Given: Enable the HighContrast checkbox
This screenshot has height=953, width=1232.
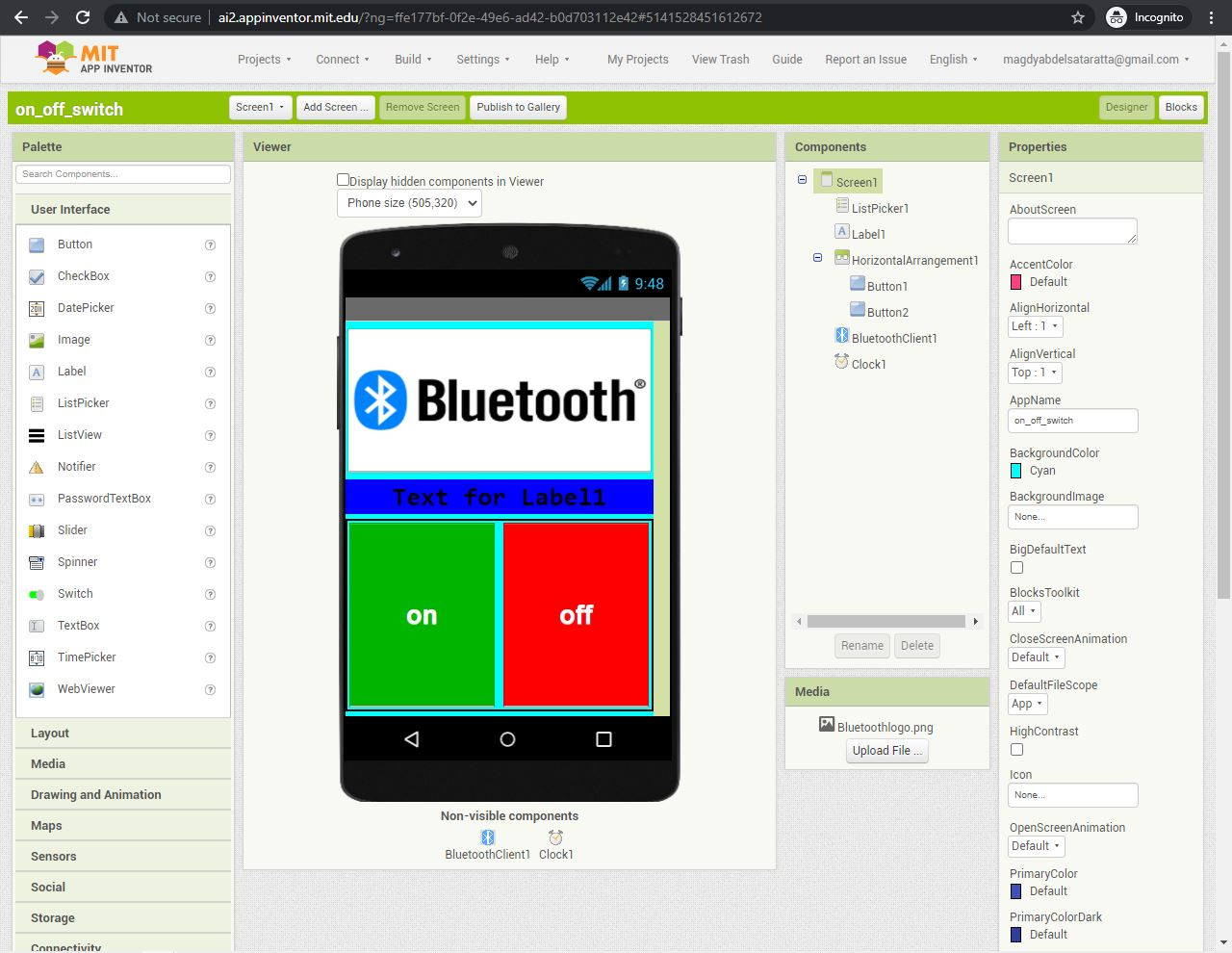Looking at the screenshot, I should tap(1016, 750).
